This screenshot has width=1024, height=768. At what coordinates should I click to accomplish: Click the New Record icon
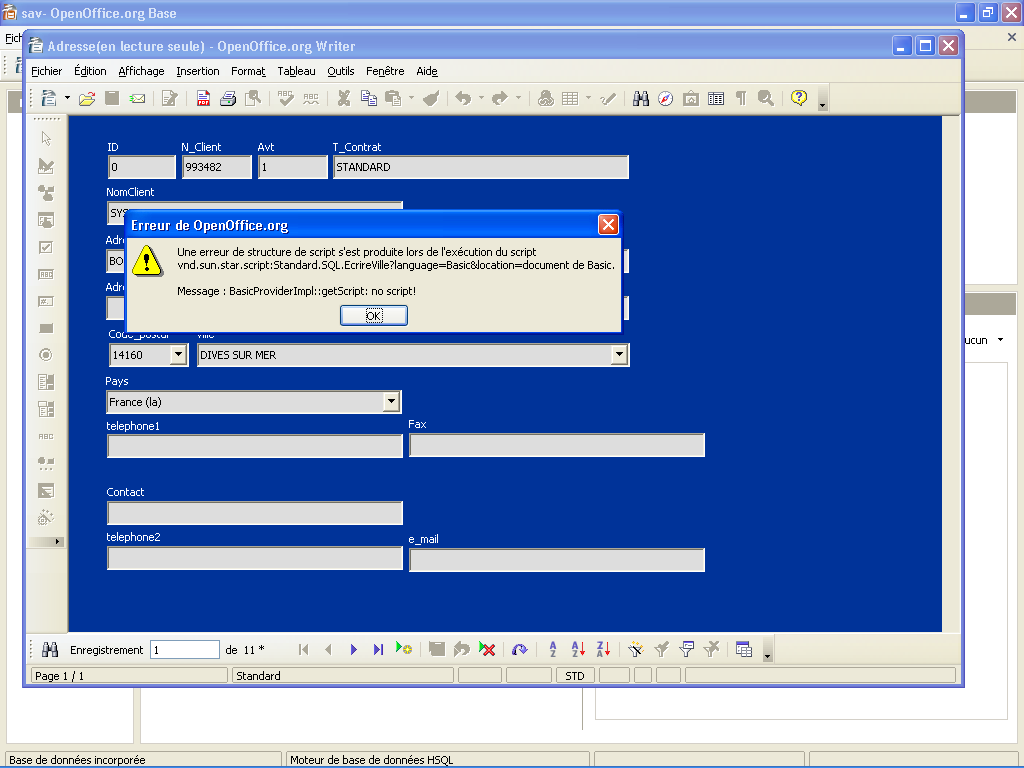404,649
